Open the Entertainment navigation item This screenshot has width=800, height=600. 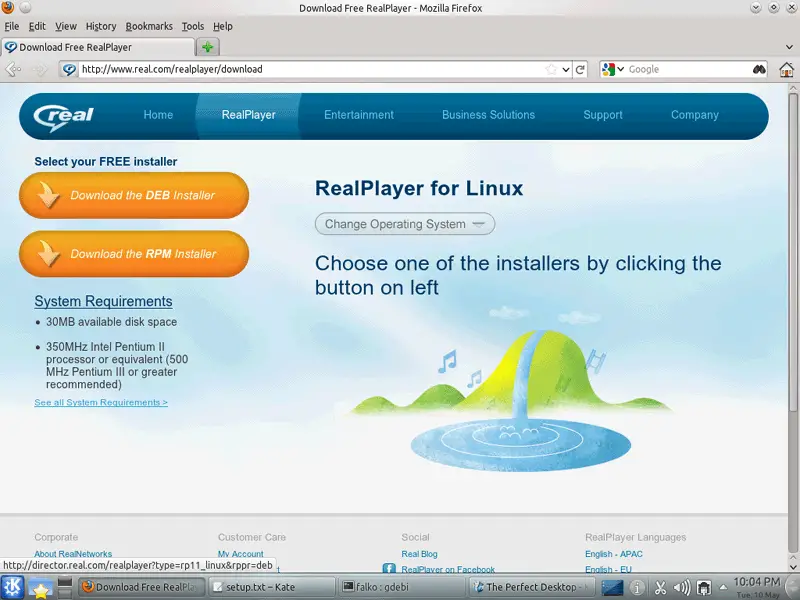point(359,115)
